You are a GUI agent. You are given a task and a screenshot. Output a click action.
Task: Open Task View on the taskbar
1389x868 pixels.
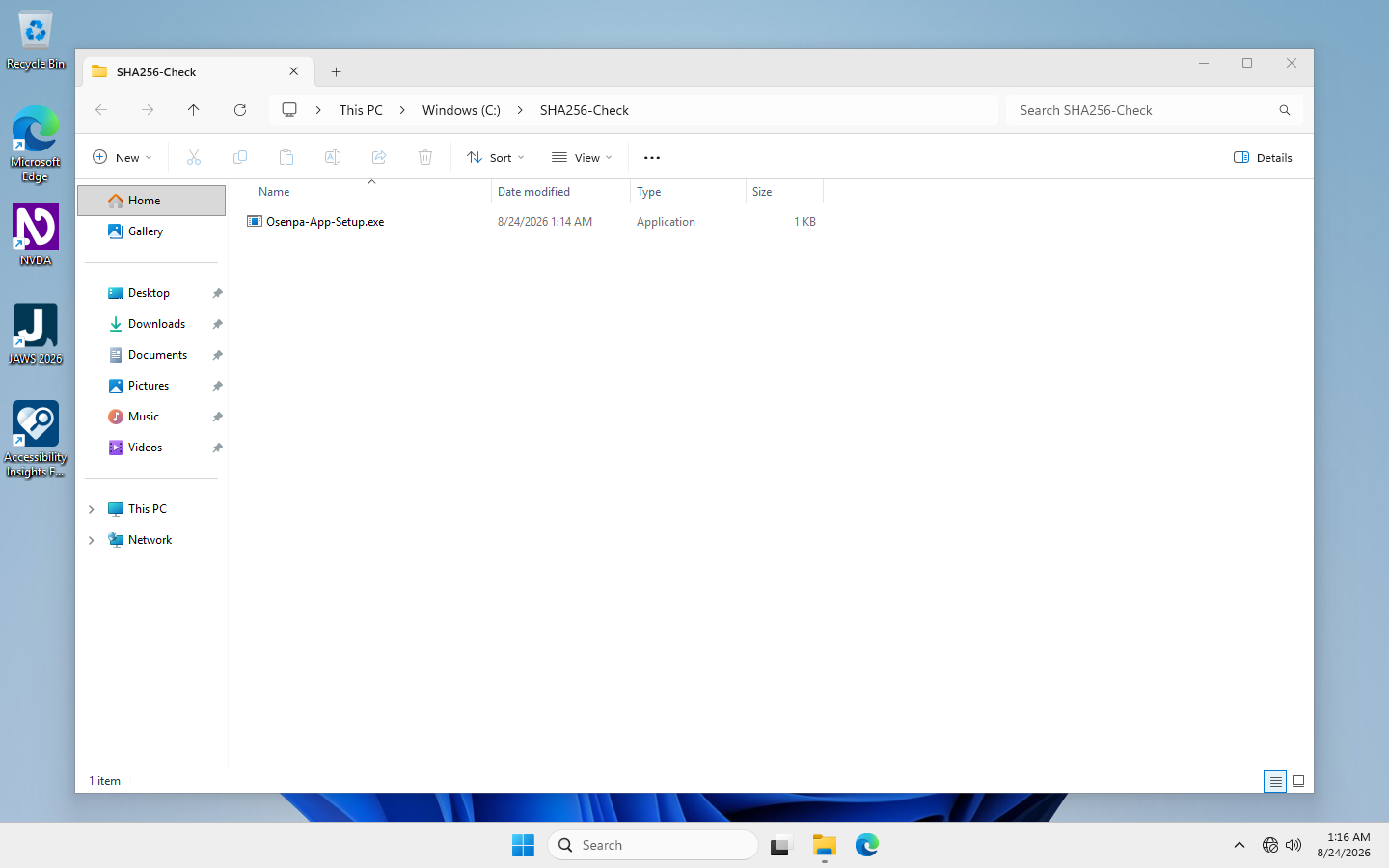coord(779,845)
